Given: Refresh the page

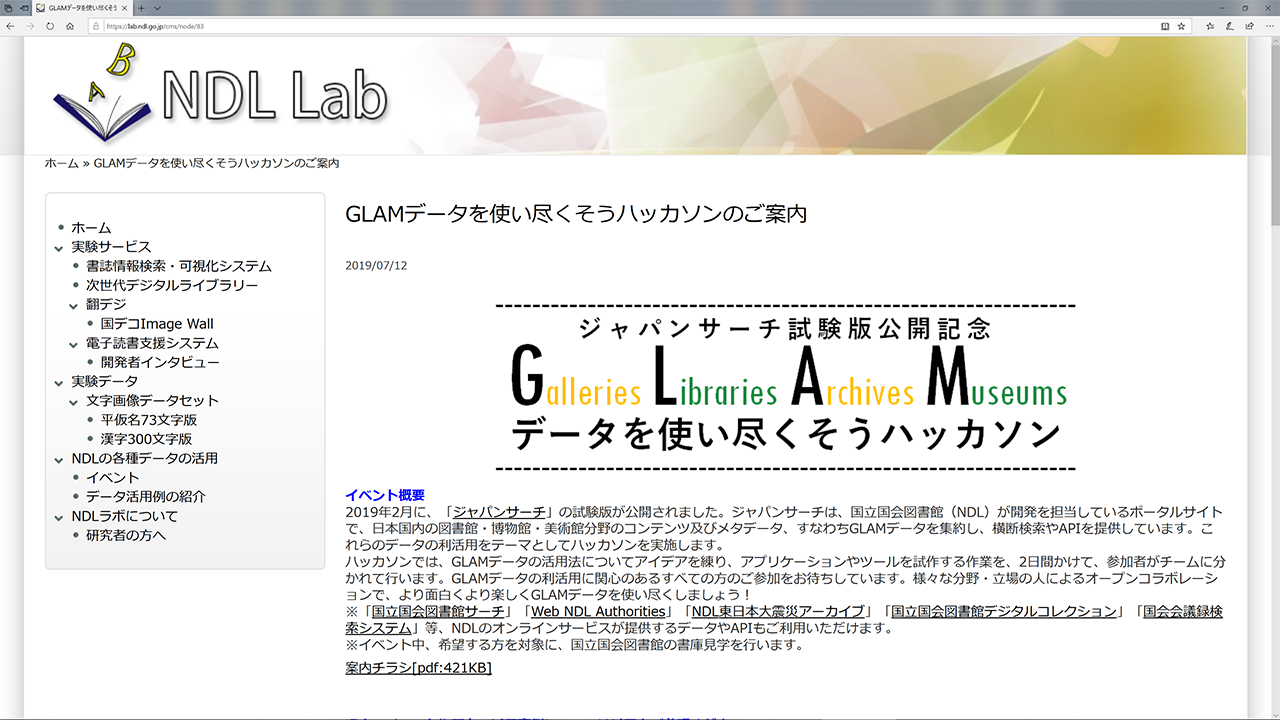Looking at the screenshot, I should [50, 26].
